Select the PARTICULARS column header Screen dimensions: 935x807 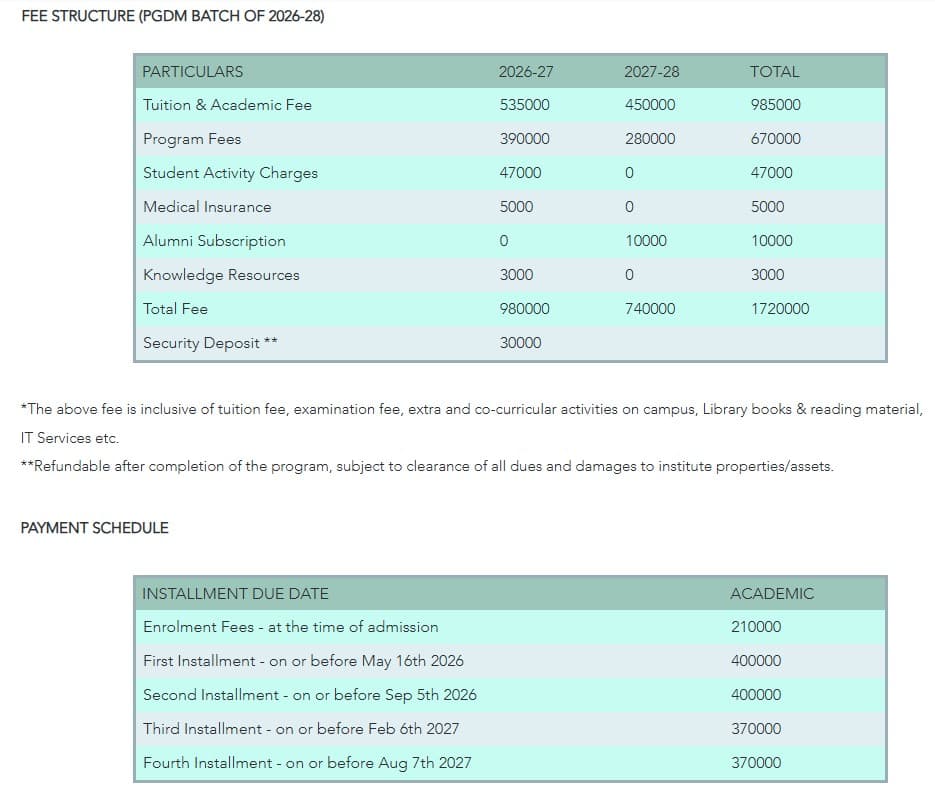tap(192, 72)
